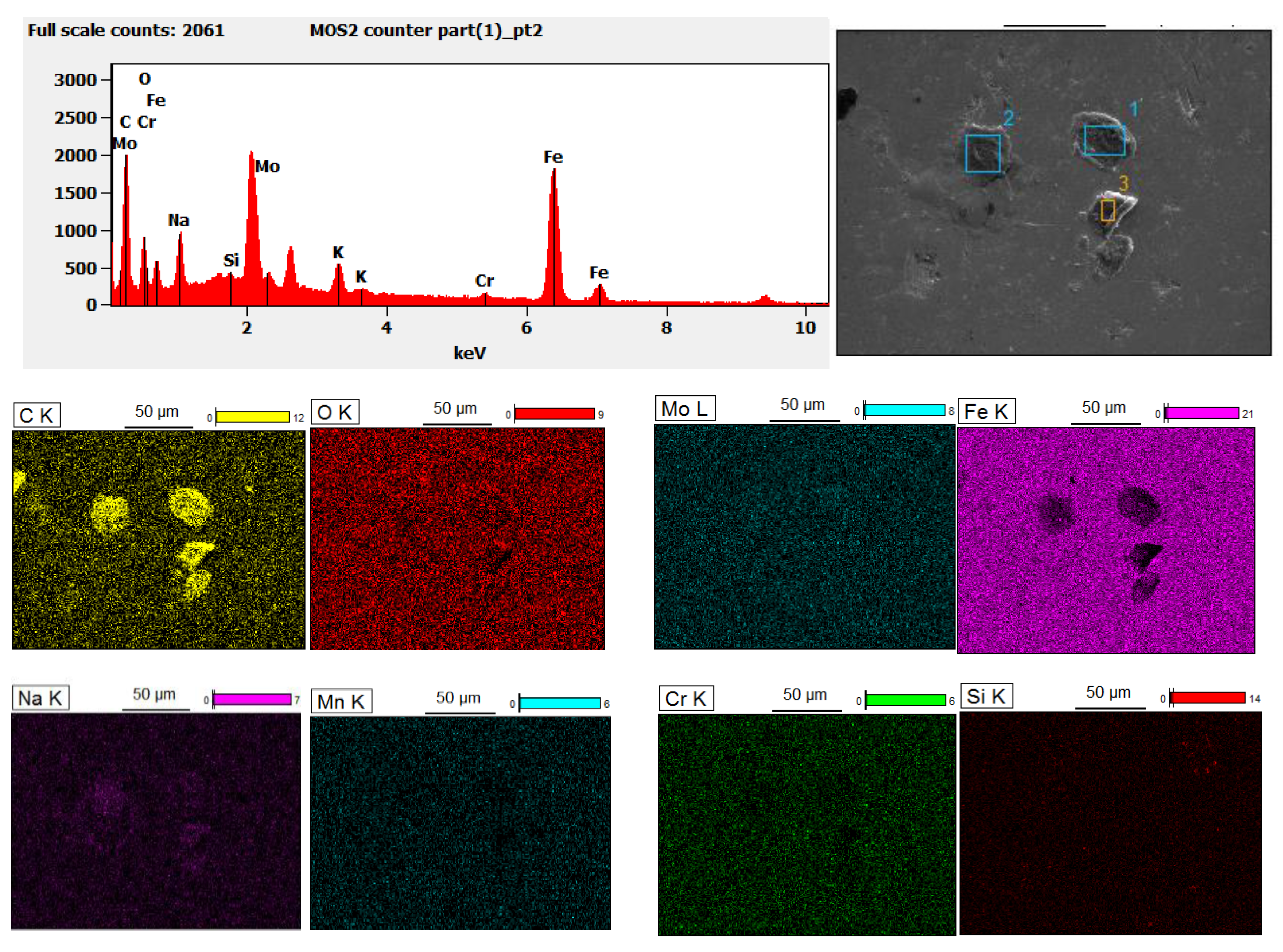Click the red O K intensity color bar
The image size is (1283, 952).
tap(554, 414)
